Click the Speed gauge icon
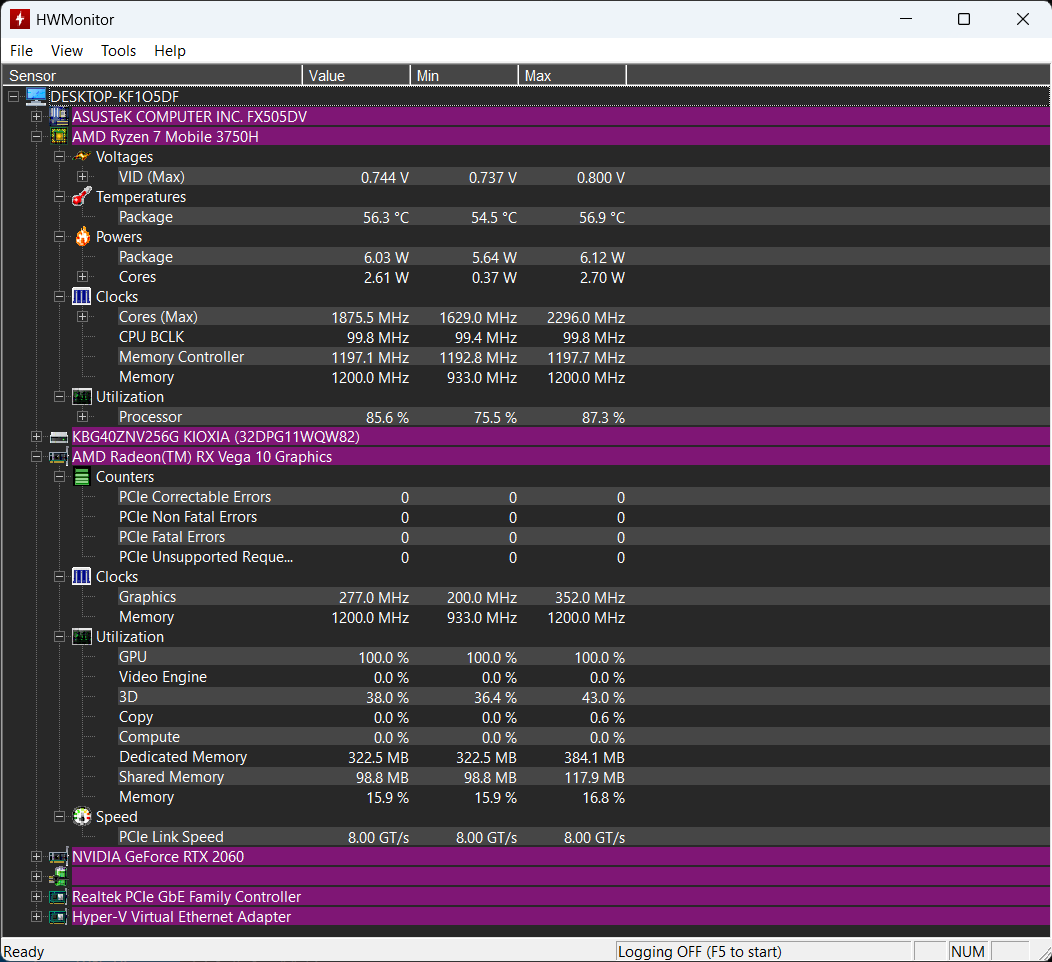The height and width of the screenshot is (962, 1052). [x=81, y=816]
